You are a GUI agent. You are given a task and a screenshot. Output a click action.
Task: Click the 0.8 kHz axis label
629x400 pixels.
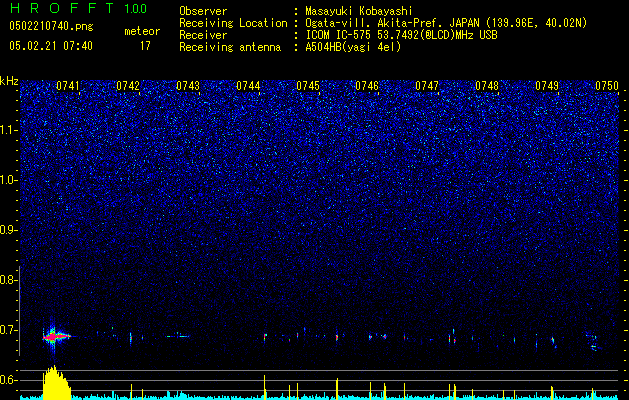9,280
